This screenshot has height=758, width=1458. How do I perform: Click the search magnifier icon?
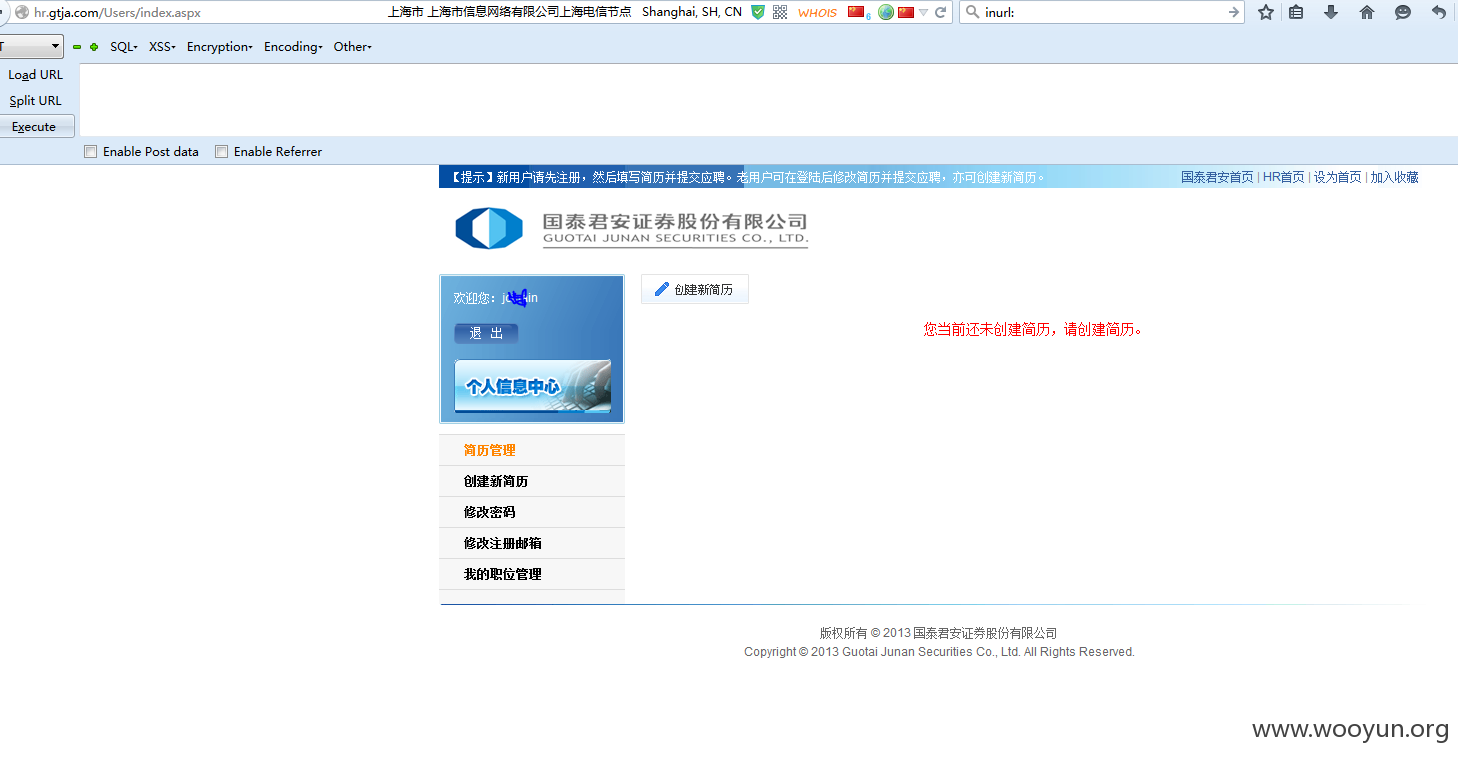pyautogui.click(x=972, y=12)
